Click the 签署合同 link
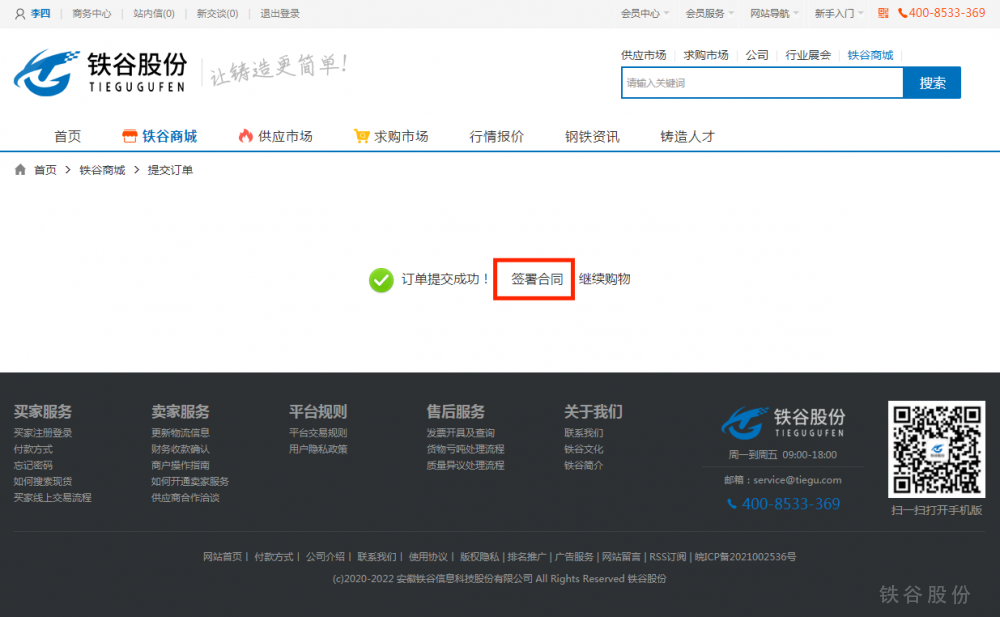 click(x=537, y=279)
